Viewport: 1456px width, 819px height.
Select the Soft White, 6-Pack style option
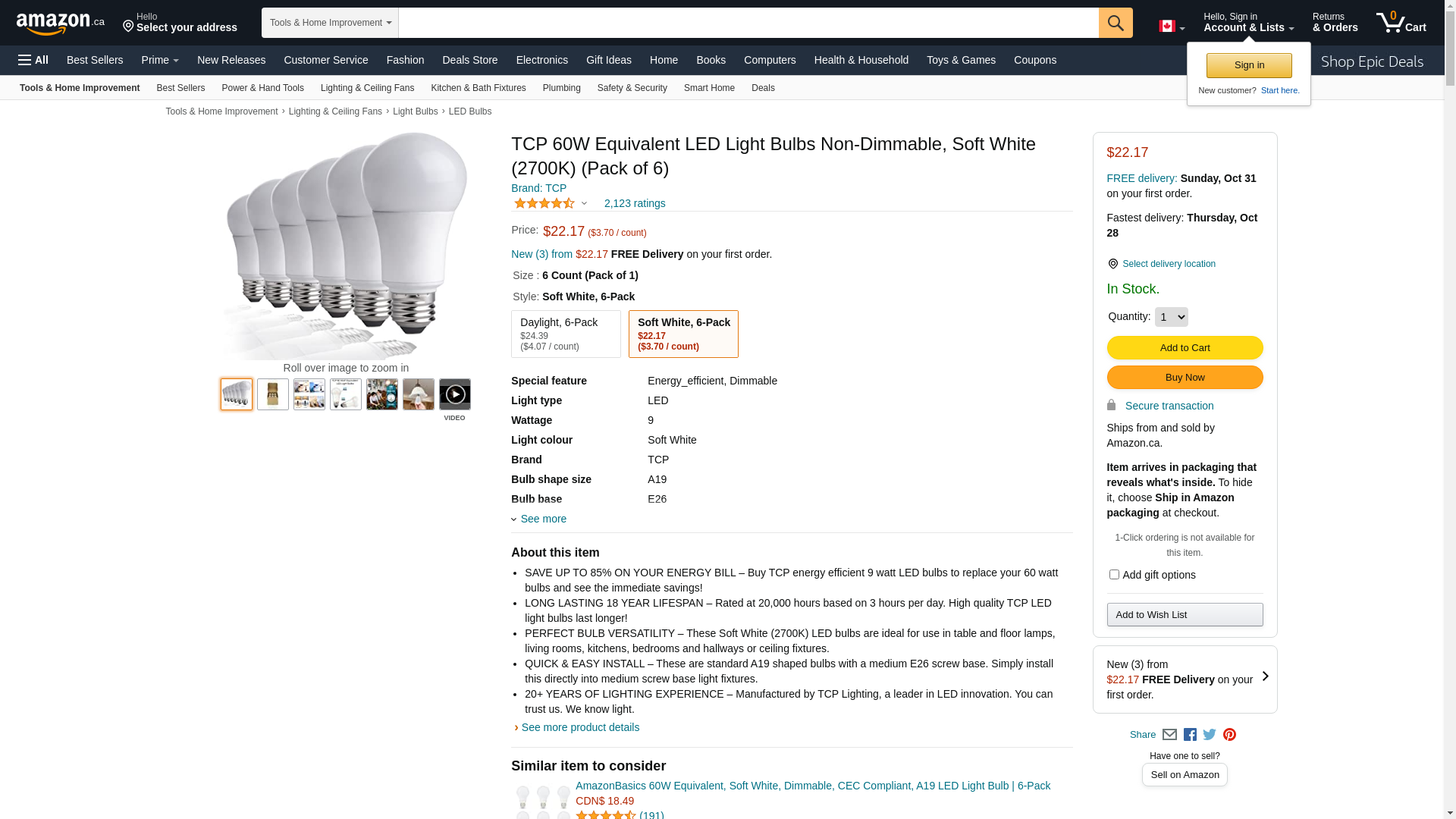(683, 334)
